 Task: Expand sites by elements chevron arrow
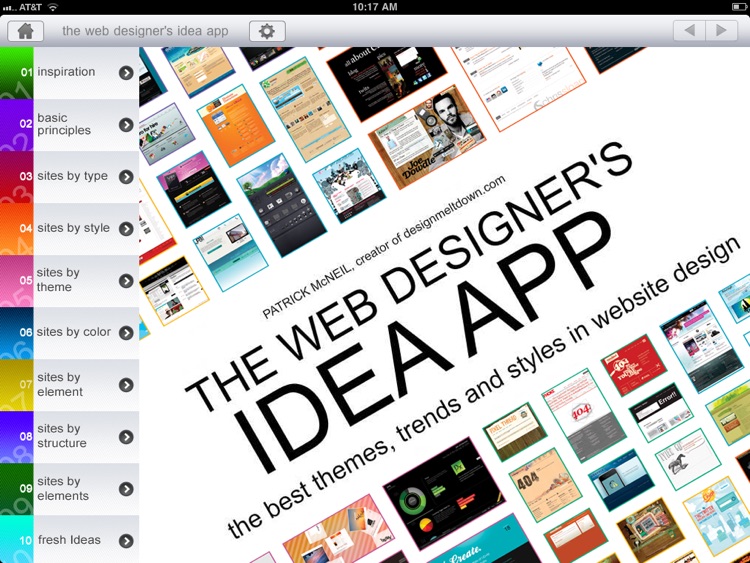tap(126, 489)
